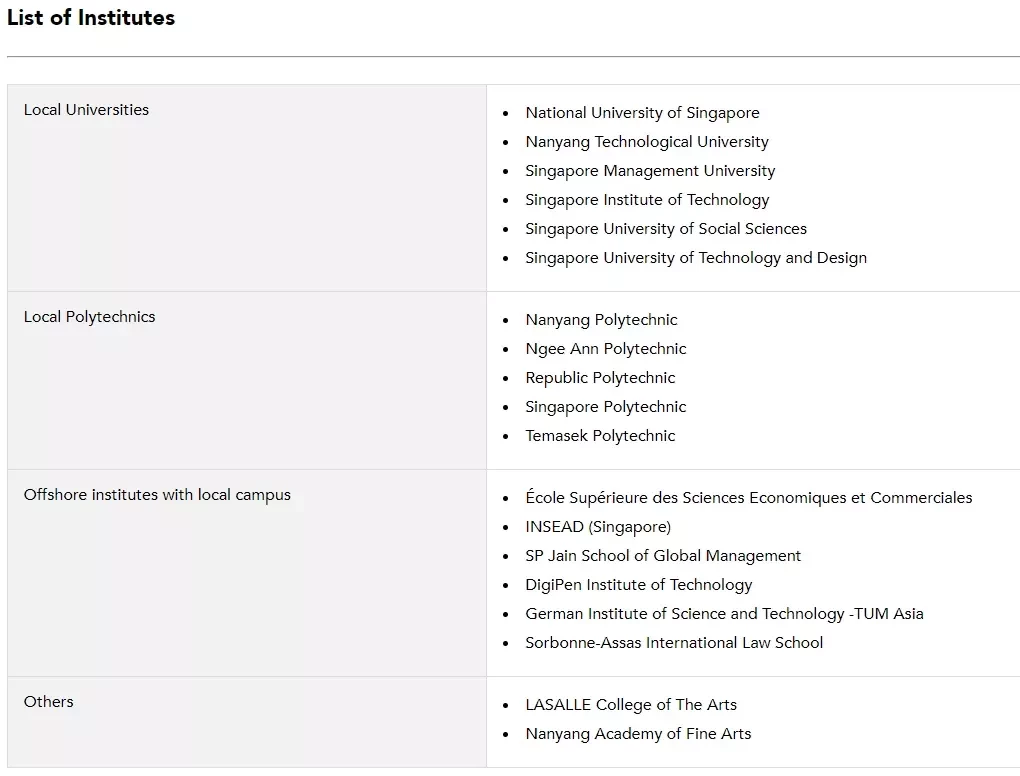This screenshot has height=776, width=1020.
Task: Select INSEAD (Singapore) entry
Action: (x=598, y=527)
